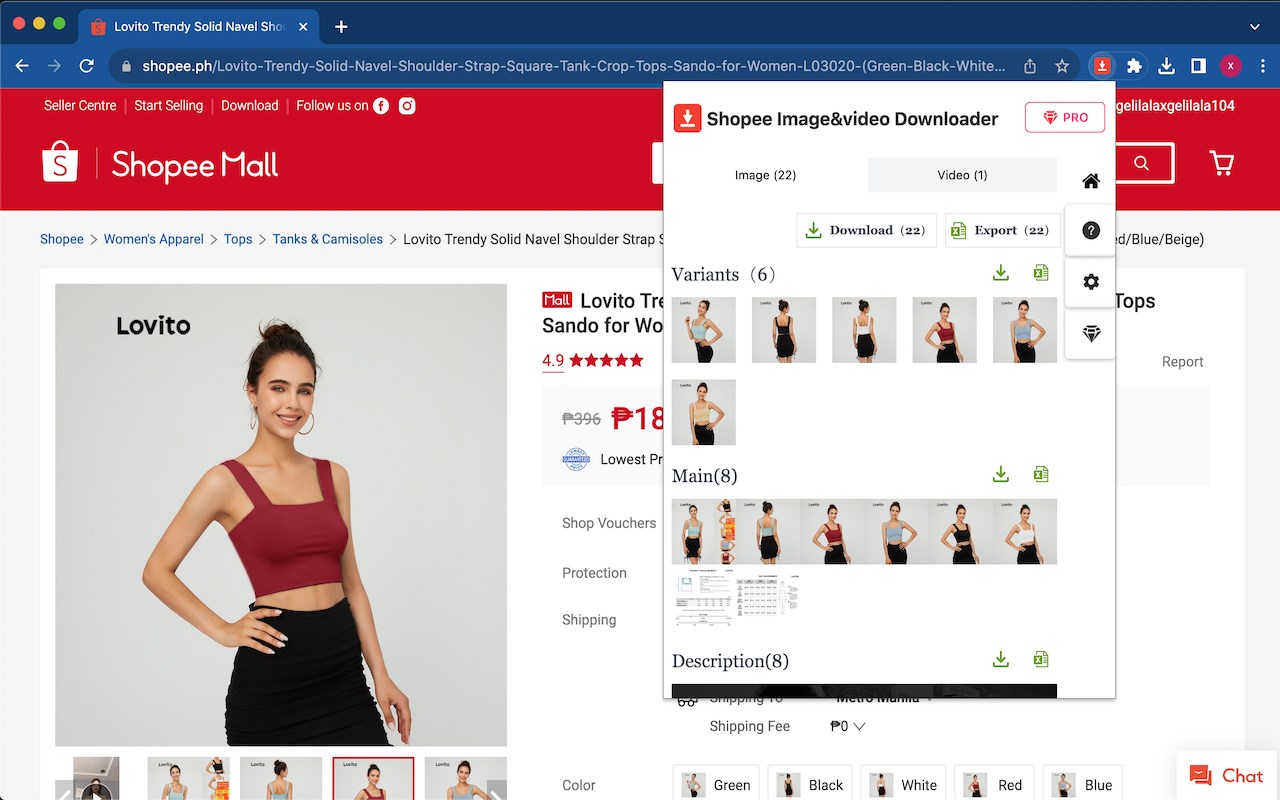Click the Download (22) button
The width and height of the screenshot is (1280, 800).
866,230
